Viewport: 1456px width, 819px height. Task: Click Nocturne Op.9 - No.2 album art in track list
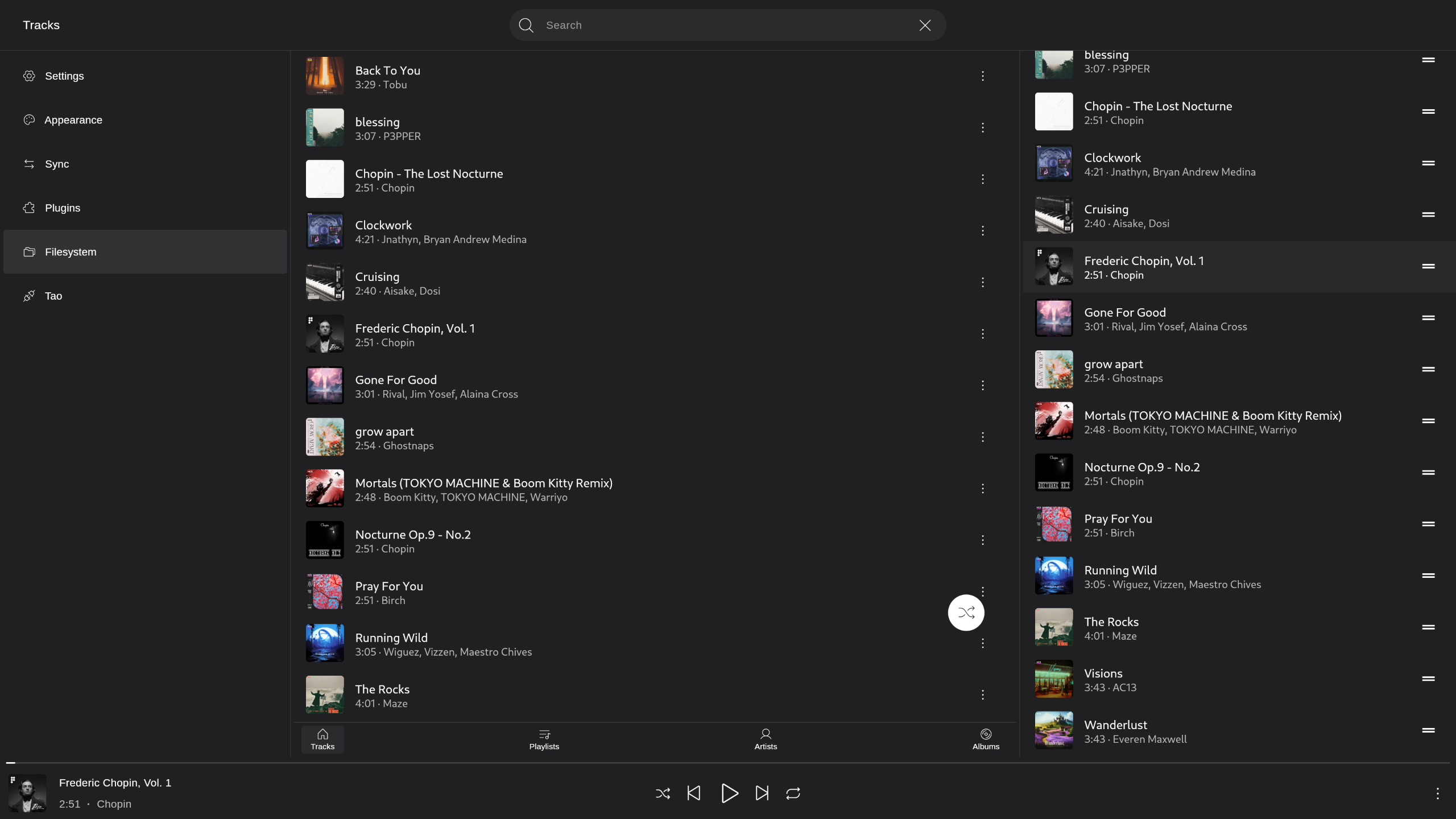click(x=325, y=540)
